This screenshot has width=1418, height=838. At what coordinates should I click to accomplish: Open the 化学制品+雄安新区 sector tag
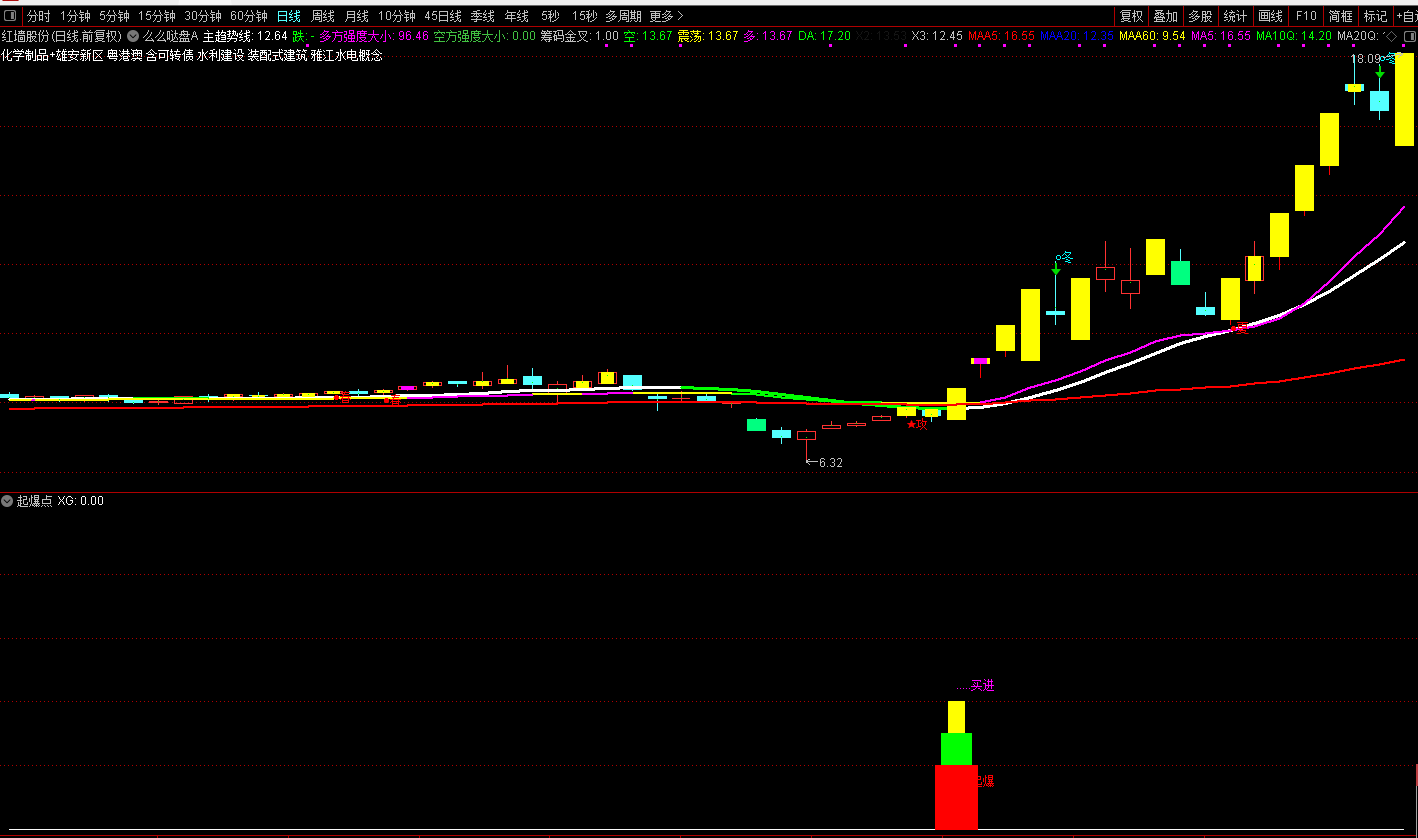pyautogui.click(x=52, y=55)
